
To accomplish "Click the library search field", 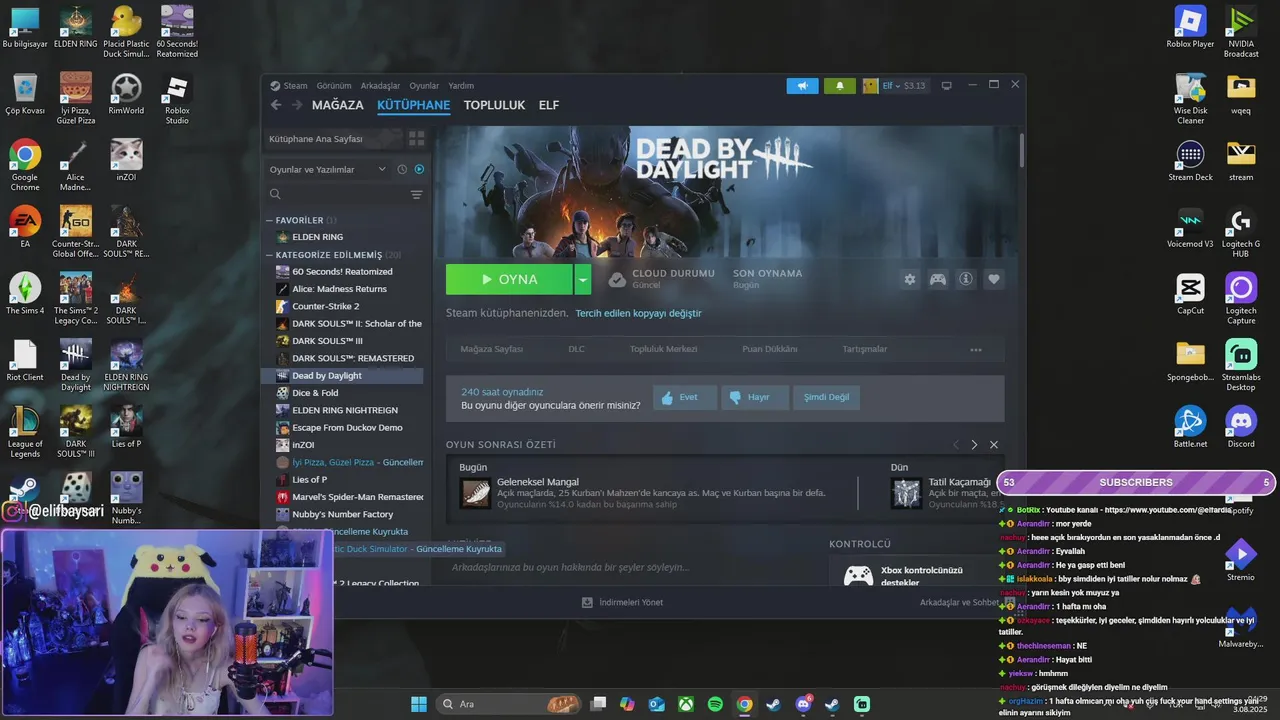I will pos(335,194).
